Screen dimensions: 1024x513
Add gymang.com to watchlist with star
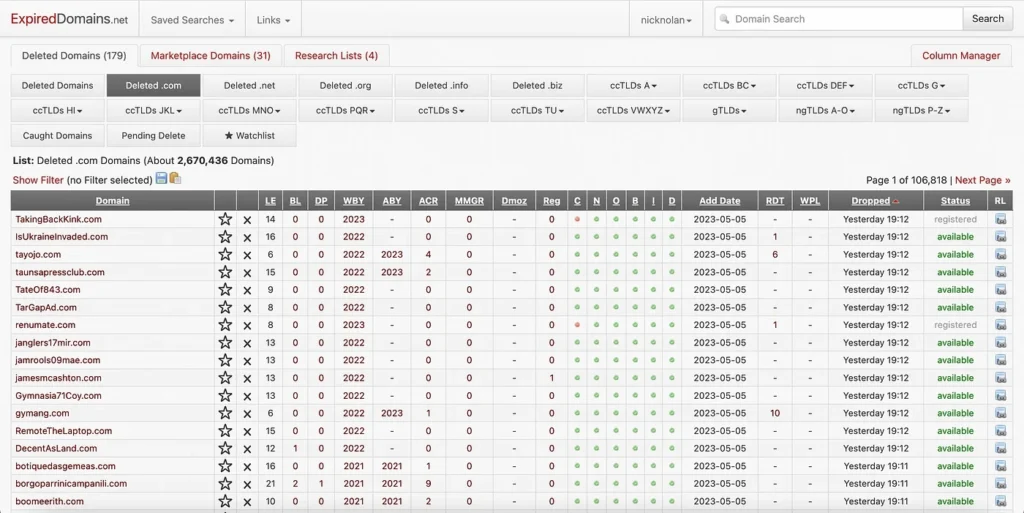(225, 413)
